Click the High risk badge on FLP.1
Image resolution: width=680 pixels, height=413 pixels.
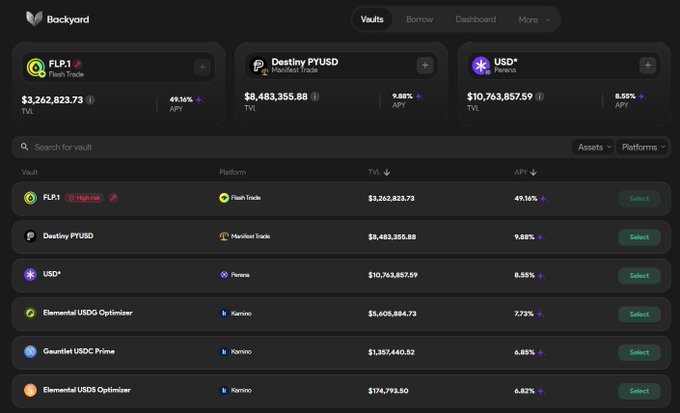point(84,198)
